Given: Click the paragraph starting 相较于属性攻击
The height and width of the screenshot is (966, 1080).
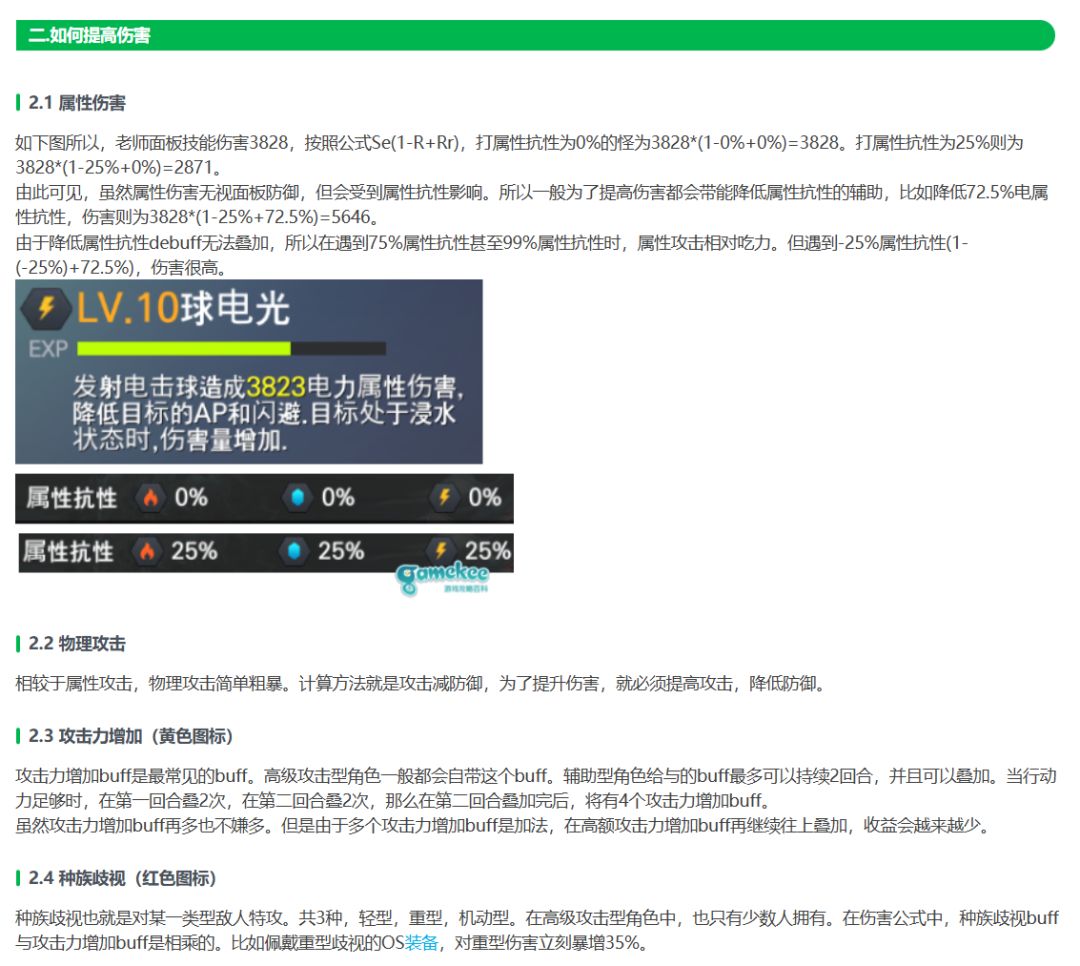Looking at the screenshot, I should [420, 684].
